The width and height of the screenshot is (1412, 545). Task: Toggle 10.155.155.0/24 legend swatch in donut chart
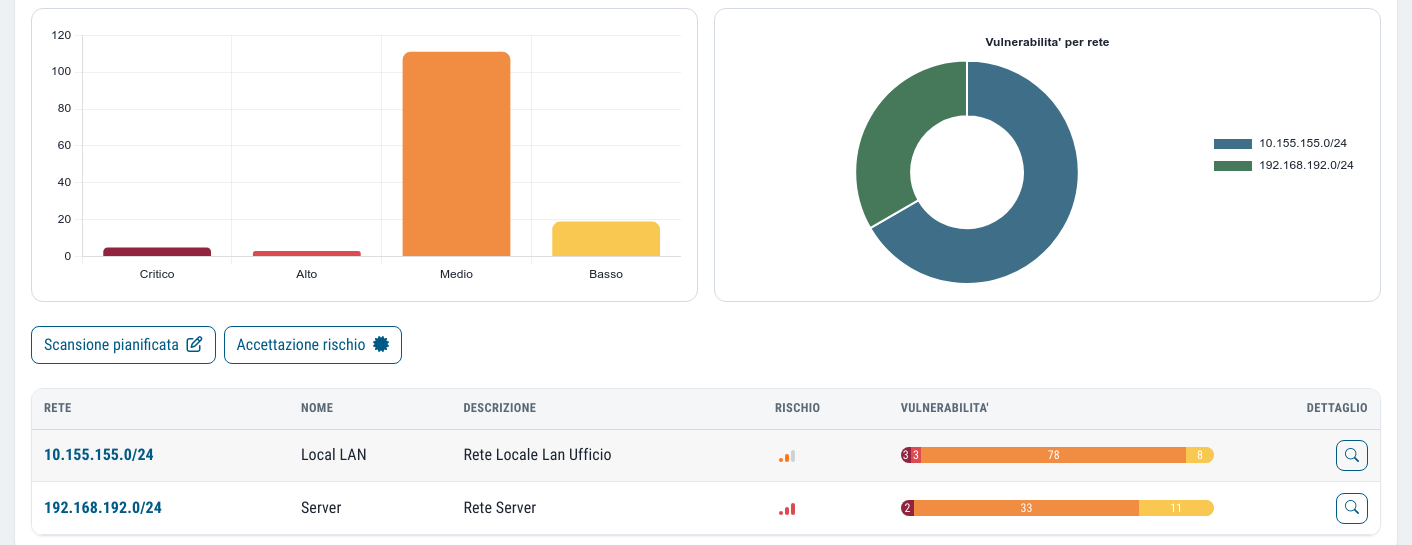[x=1232, y=143]
